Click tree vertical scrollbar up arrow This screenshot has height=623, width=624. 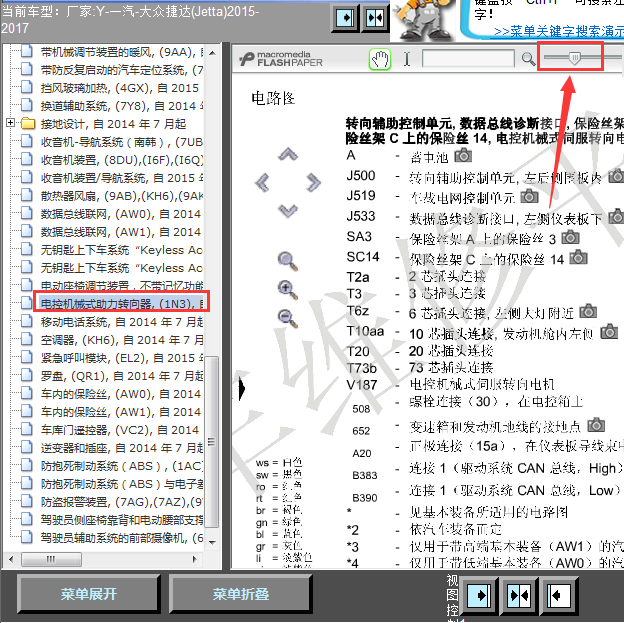pos(213,53)
